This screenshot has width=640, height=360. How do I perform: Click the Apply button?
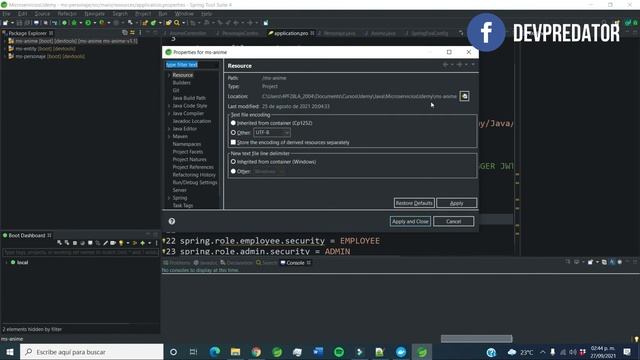tap(456, 203)
